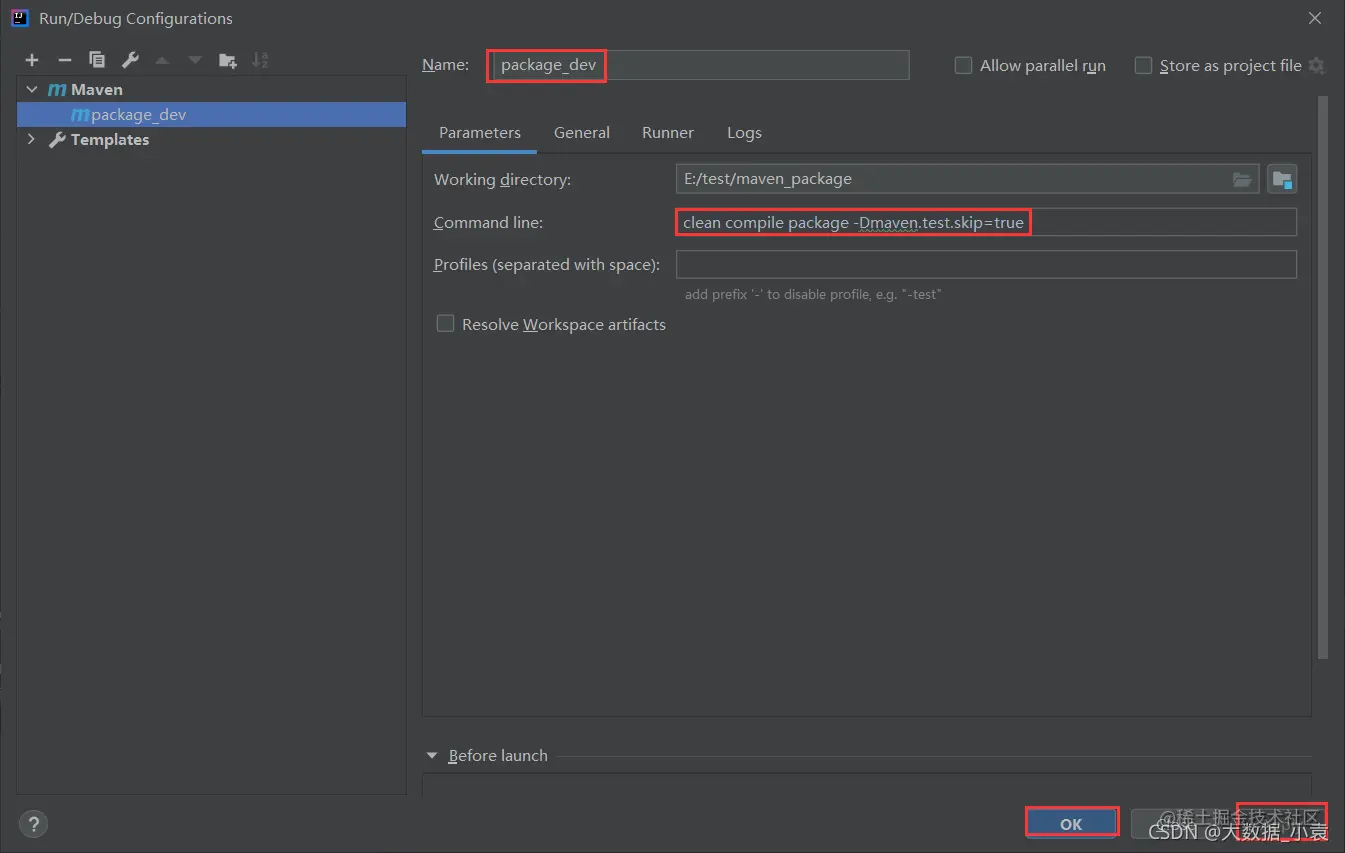
Task: Add a new configuration with the plus icon
Action: (32, 60)
